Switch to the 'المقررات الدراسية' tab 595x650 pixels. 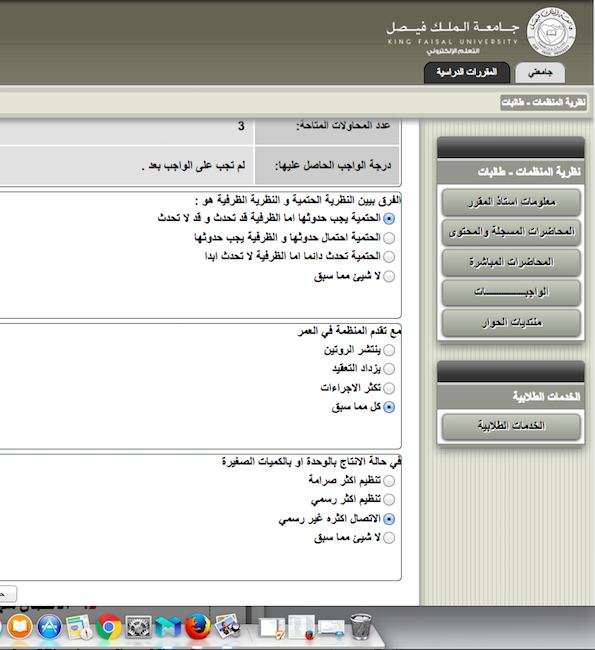click(466, 73)
